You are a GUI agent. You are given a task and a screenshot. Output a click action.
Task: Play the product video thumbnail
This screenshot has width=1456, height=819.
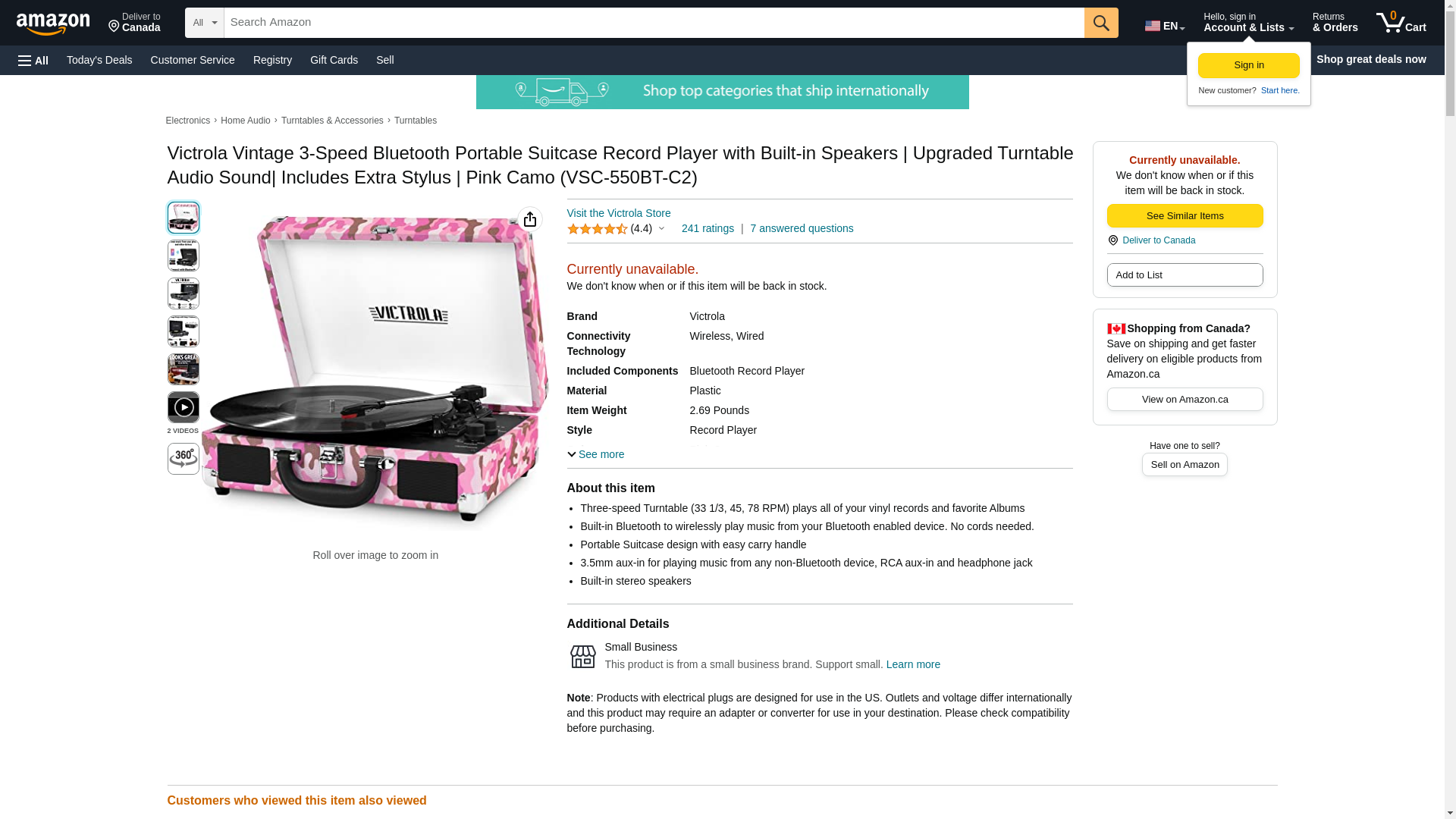(184, 407)
